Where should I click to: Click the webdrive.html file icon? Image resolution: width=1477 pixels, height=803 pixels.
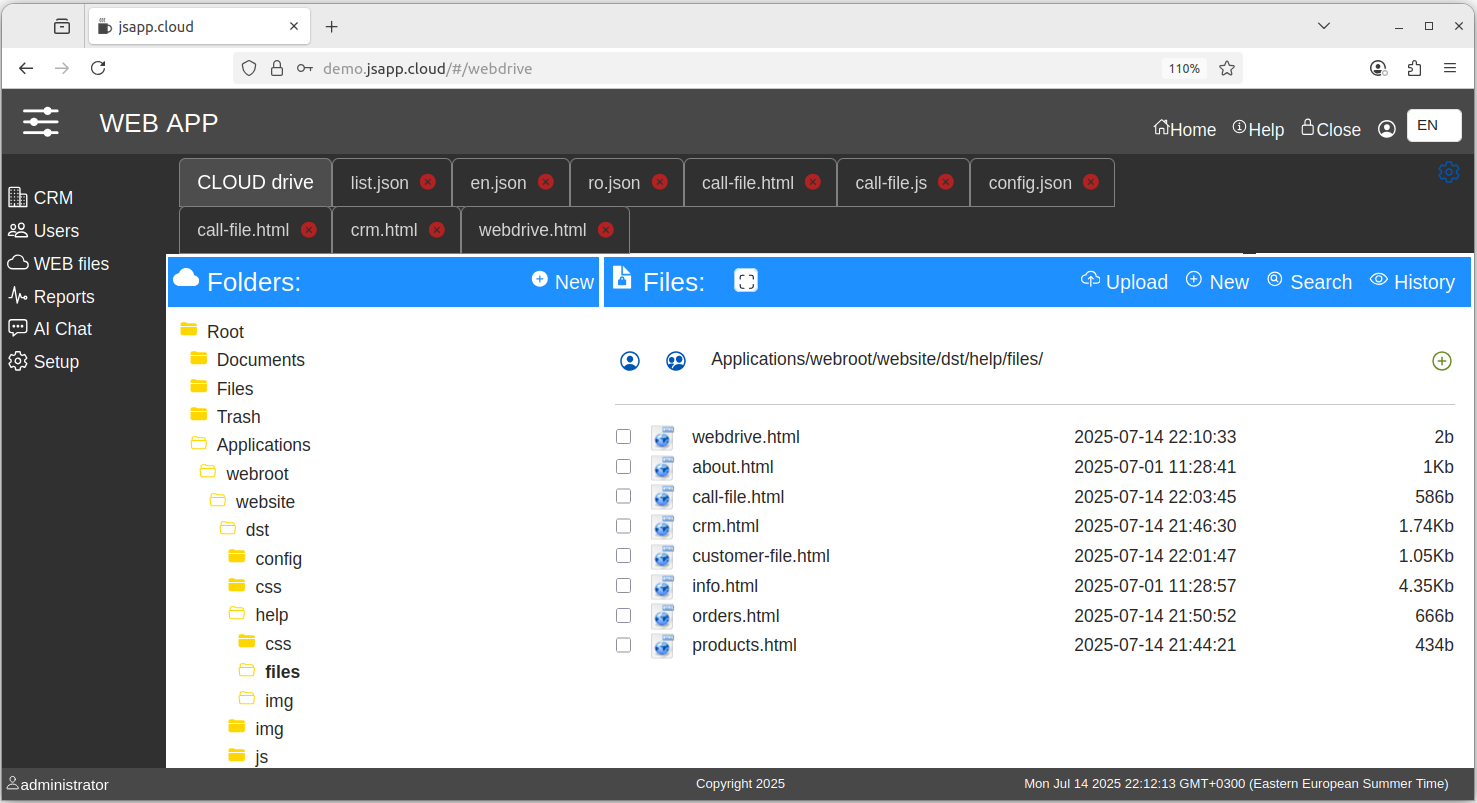tap(662, 437)
